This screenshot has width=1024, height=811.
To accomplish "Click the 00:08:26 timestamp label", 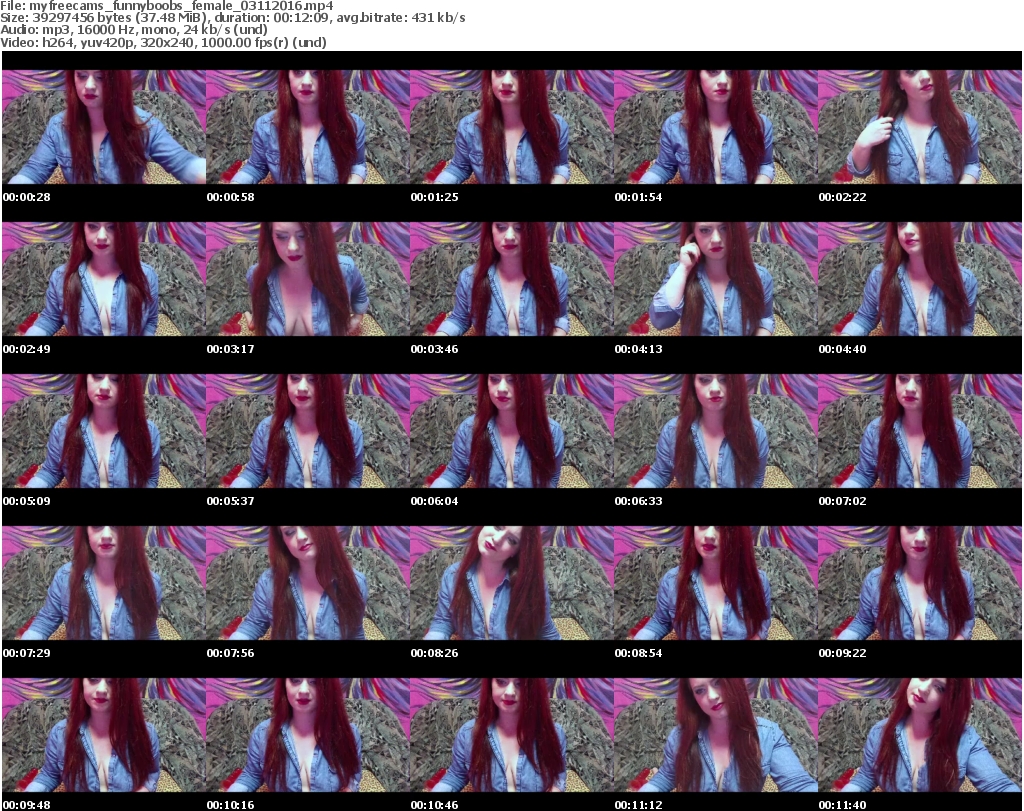I will (434, 653).
